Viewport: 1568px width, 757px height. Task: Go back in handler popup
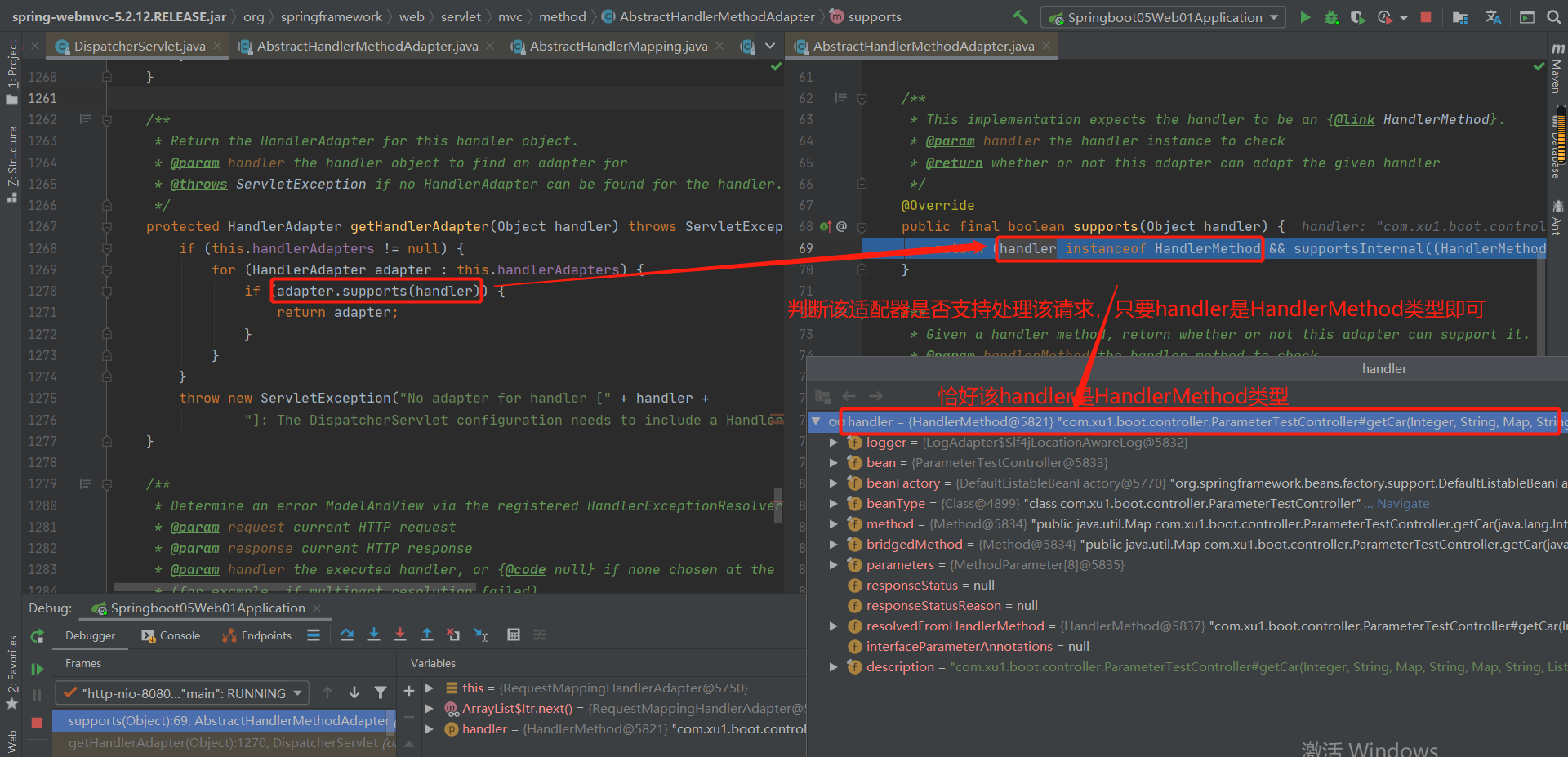(849, 396)
